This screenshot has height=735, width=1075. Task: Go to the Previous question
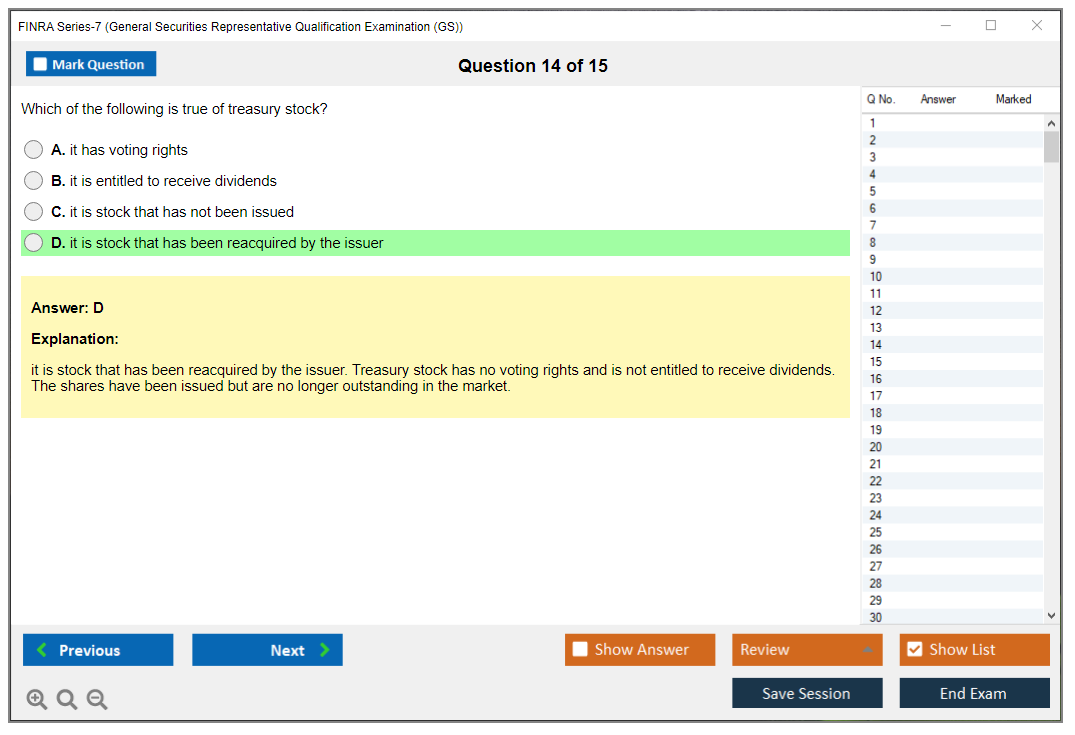point(98,650)
